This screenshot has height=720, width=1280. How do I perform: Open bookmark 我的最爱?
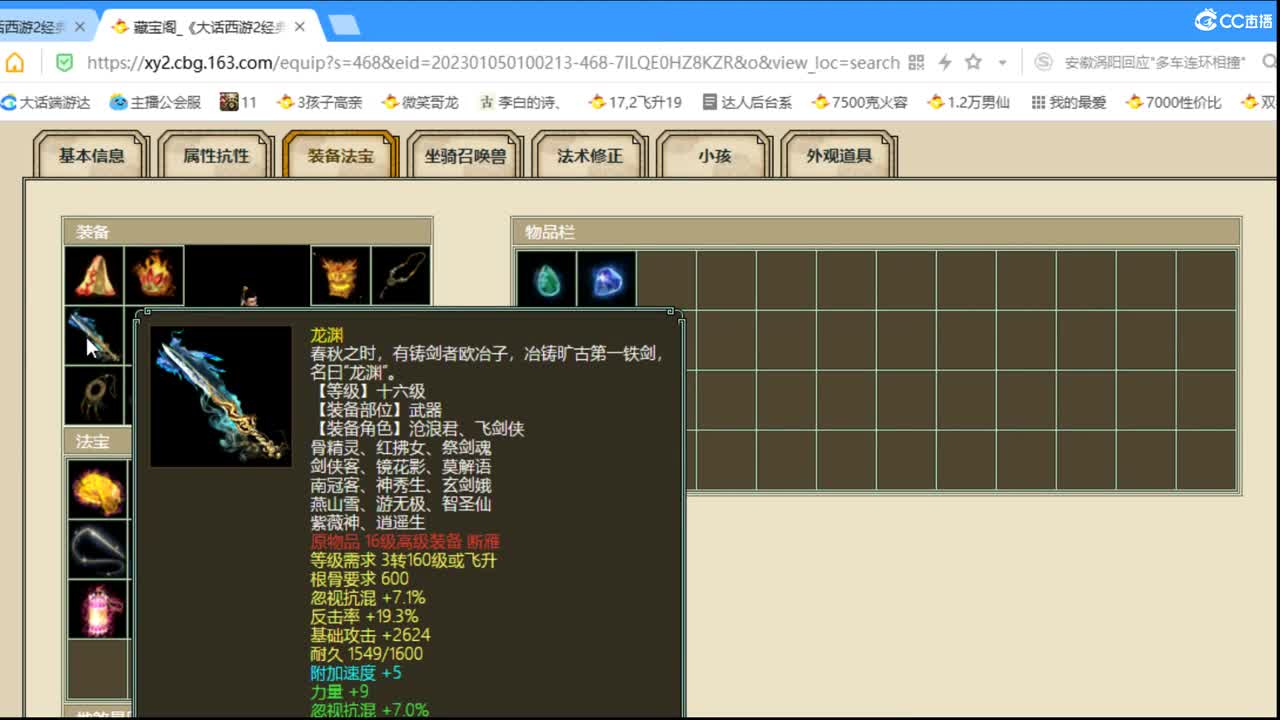click(1069, 102)
